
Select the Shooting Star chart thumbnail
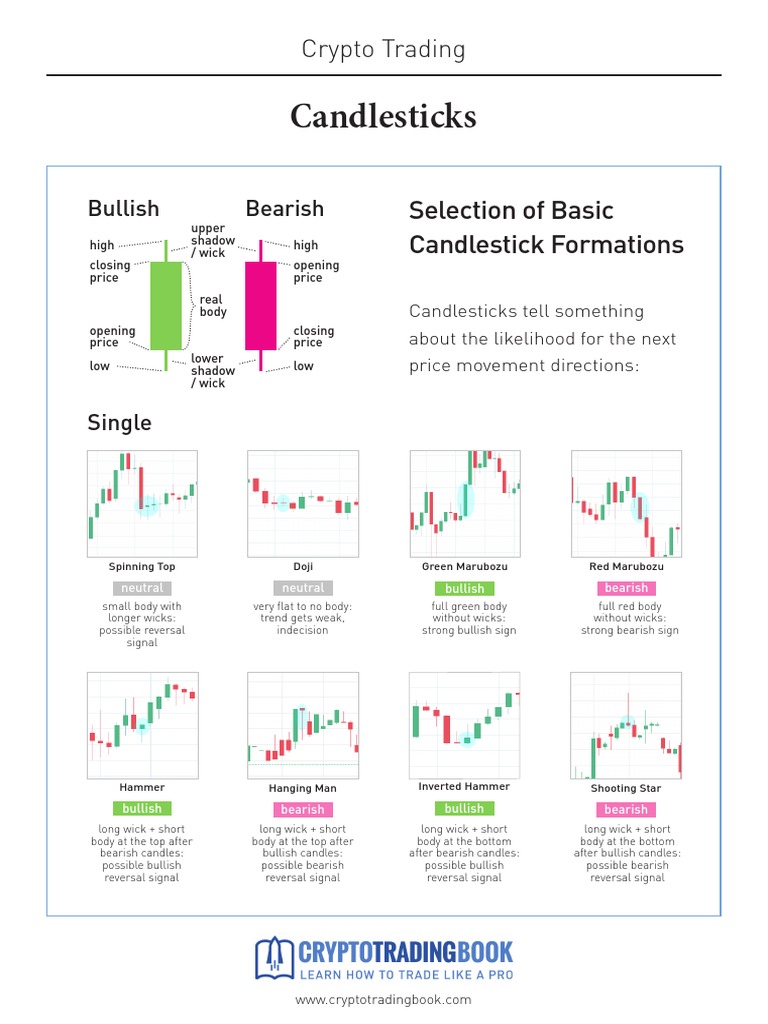pos(626,725)
